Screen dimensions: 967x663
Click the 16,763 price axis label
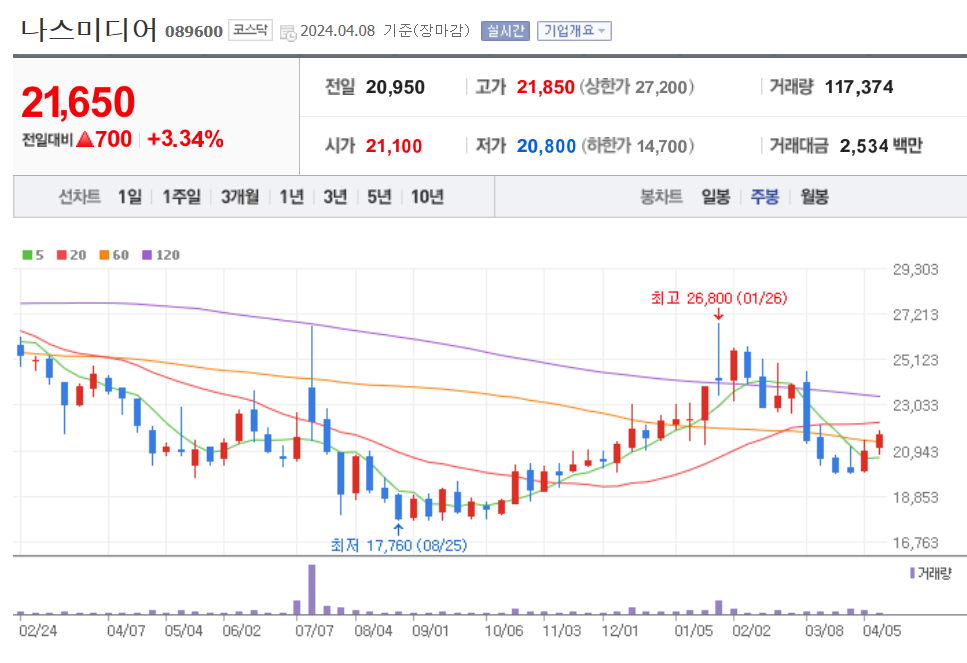coord(915,543)
